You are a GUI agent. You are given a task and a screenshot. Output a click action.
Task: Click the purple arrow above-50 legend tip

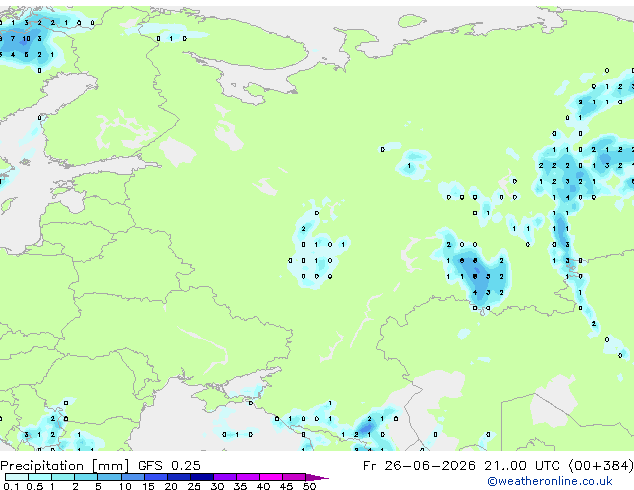coord(317,477)
